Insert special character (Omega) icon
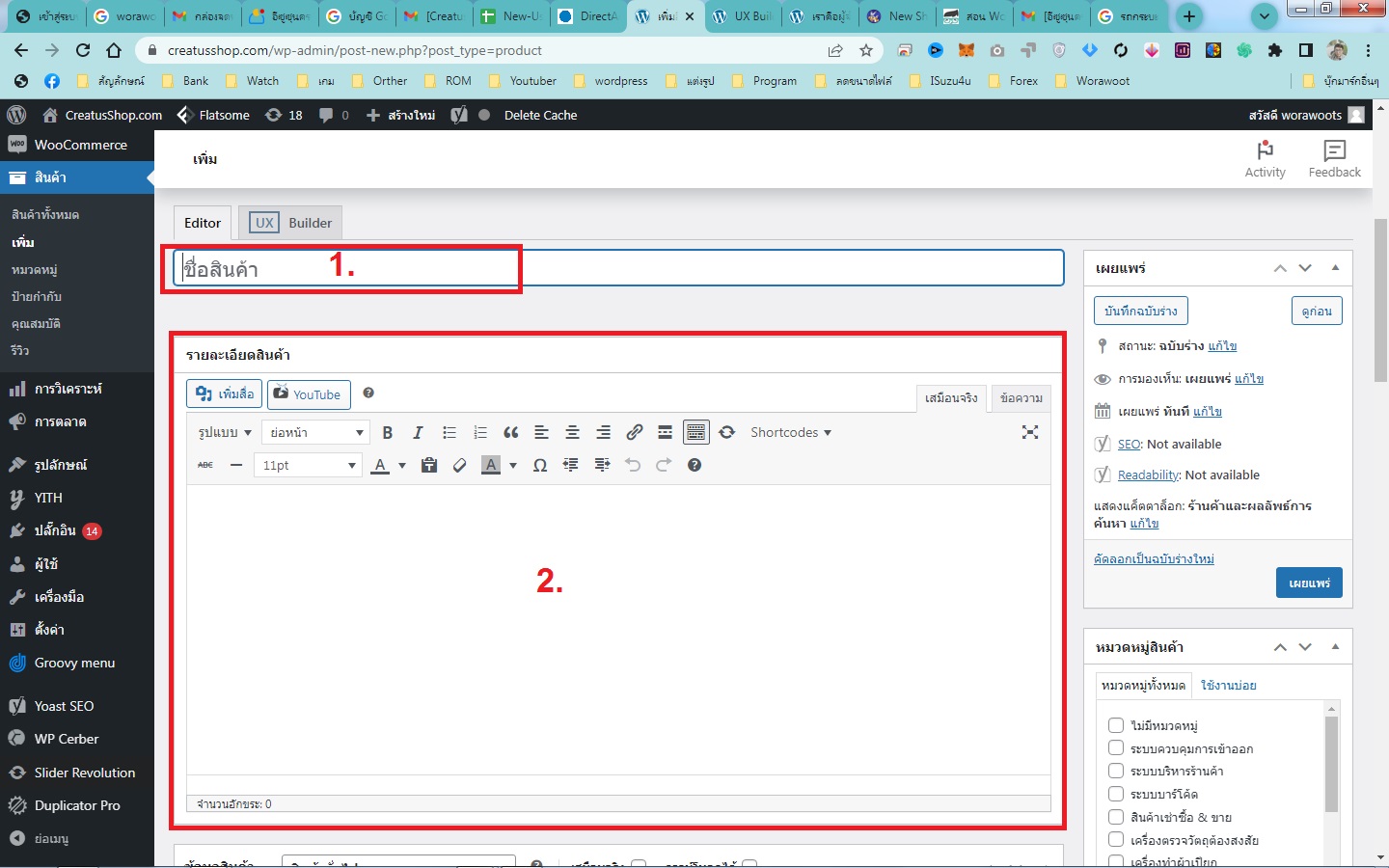Viewport: 1389px width, 868px height. 540,466
